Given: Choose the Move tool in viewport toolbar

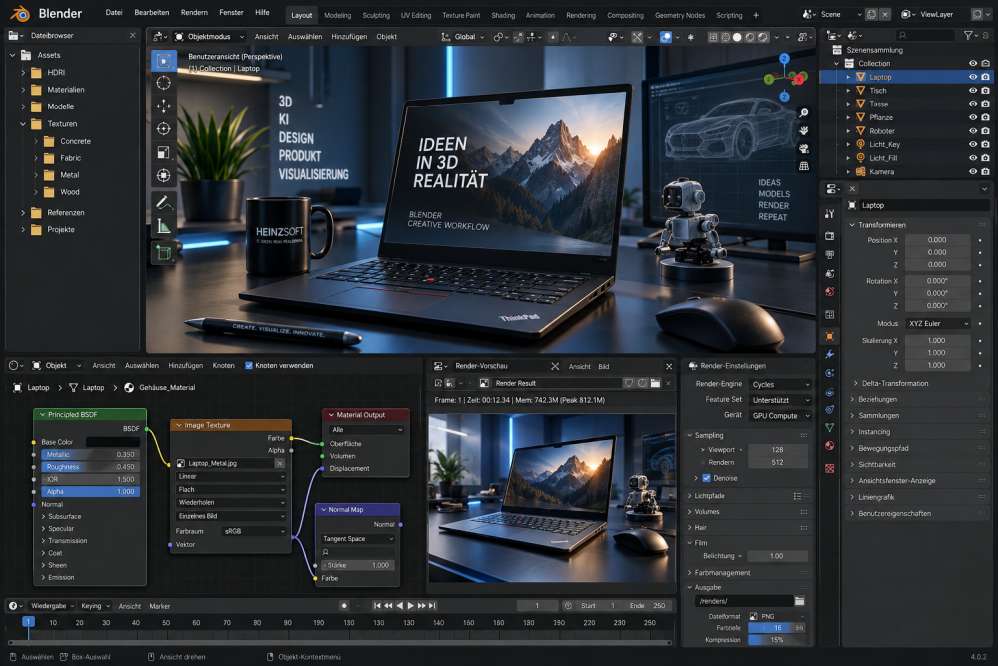Looking at the screenshot, I should coord(164,106).
